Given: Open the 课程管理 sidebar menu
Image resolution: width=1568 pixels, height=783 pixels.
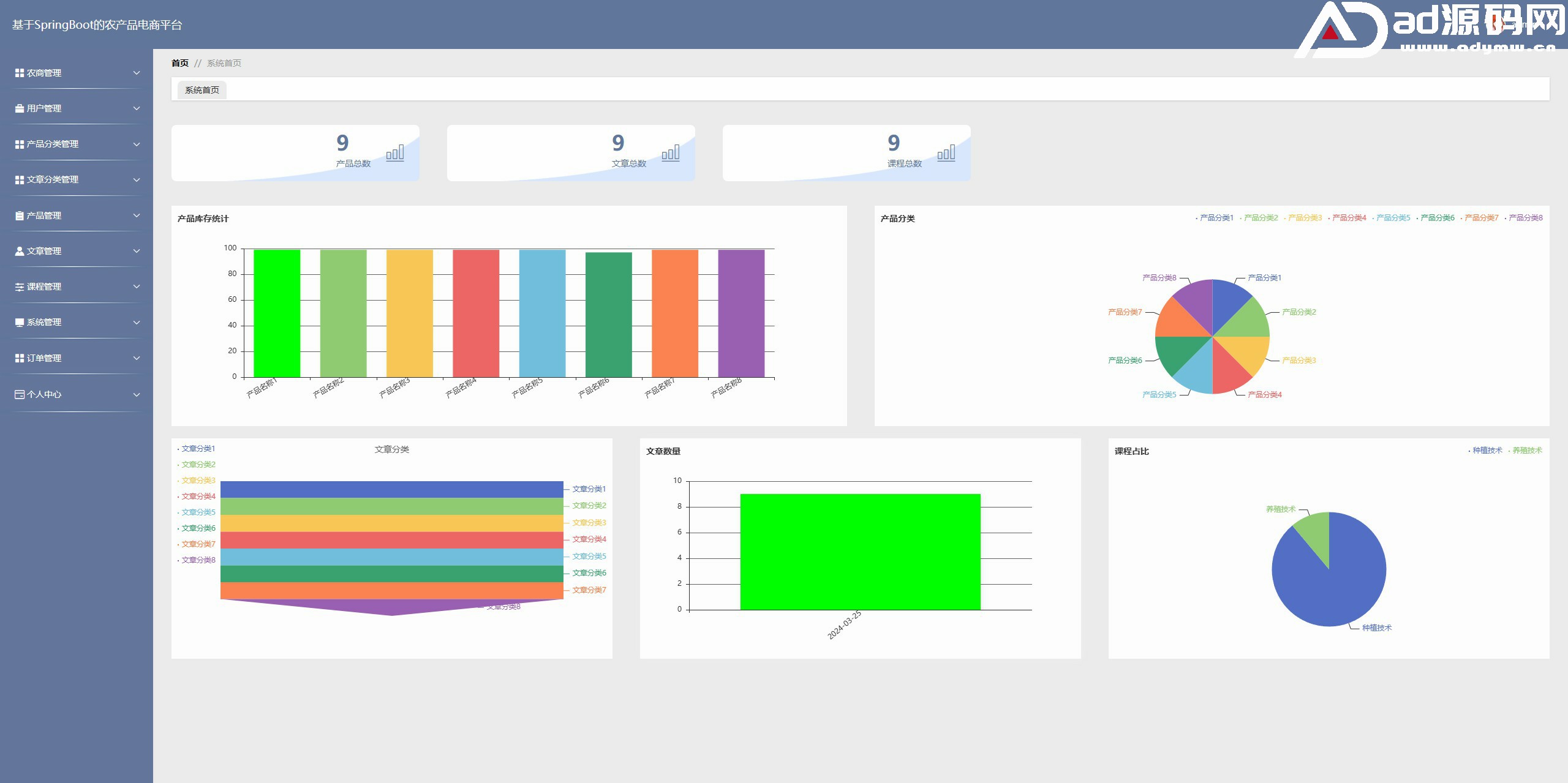Looking at the screenshot, I should point(44,287).
